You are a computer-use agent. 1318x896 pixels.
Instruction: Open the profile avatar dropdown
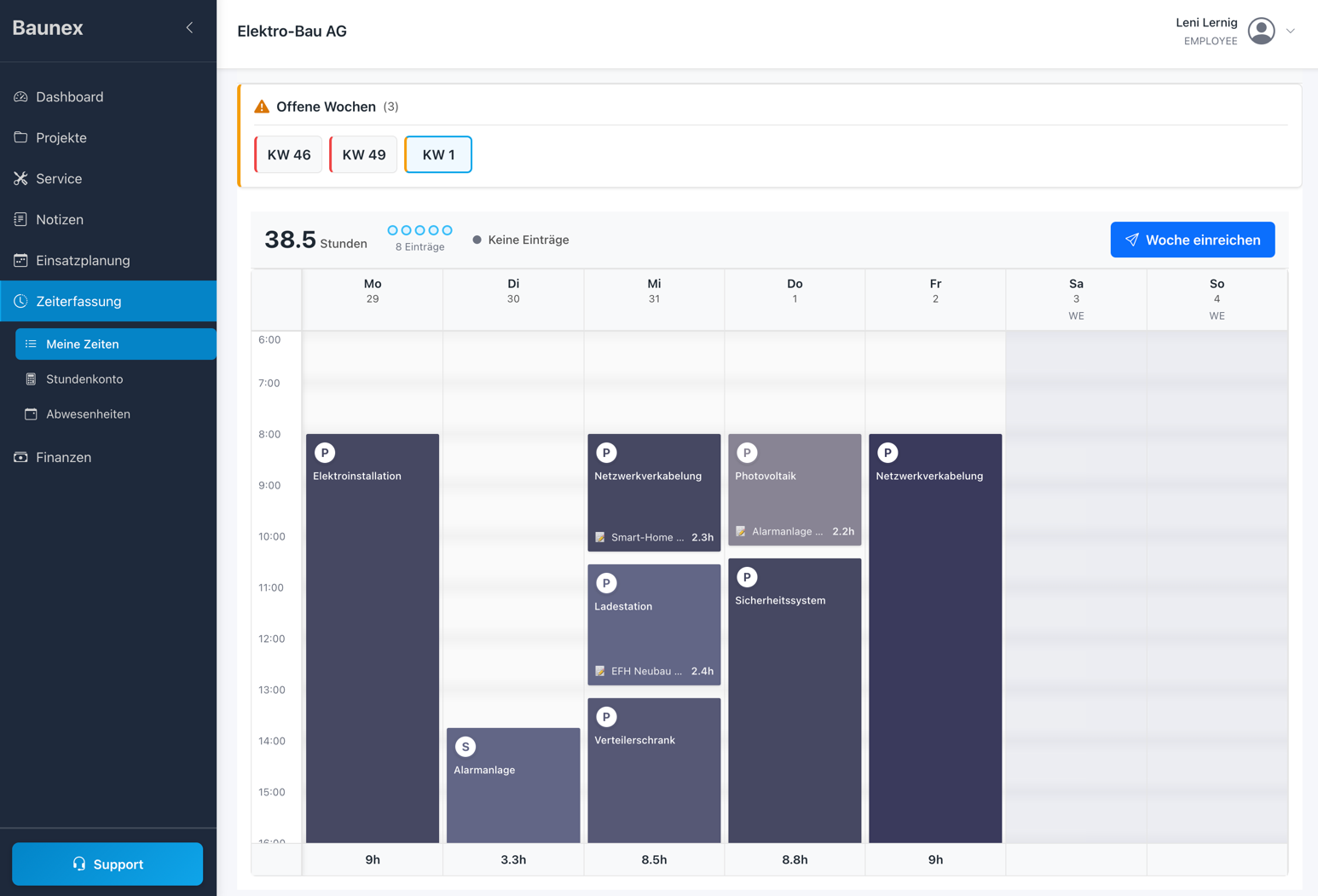[x=1261, y=31]
